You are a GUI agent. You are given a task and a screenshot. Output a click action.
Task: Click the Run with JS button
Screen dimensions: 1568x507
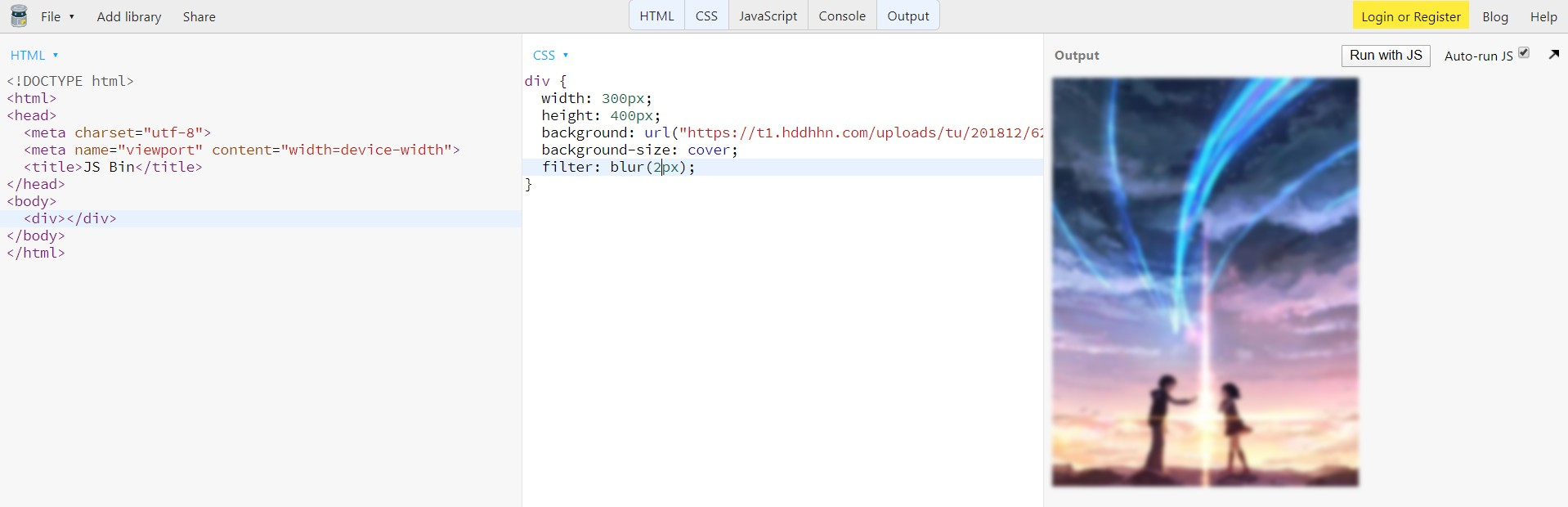tap(1386, 56)
